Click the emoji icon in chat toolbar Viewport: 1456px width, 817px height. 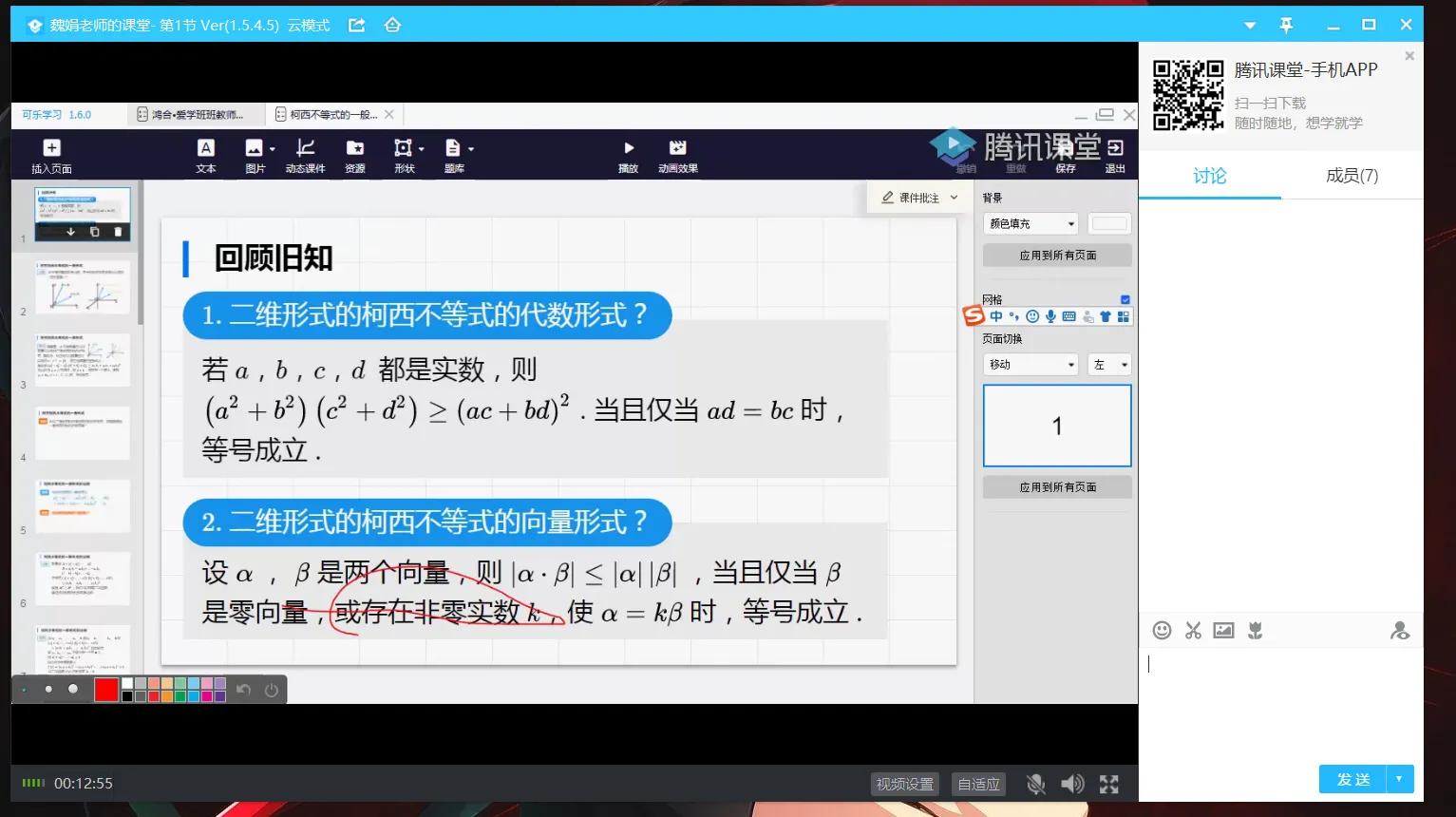[x=1162, y=630]
